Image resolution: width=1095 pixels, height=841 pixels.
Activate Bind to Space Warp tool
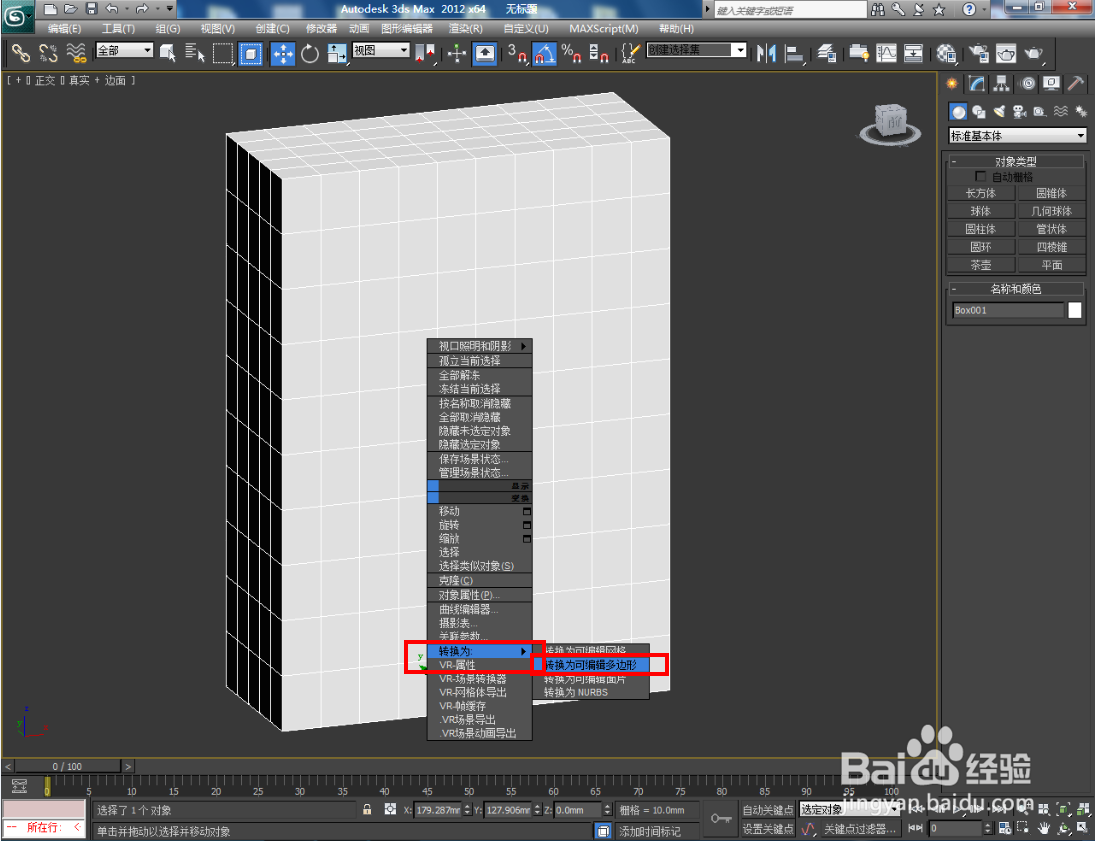(75, 53)
